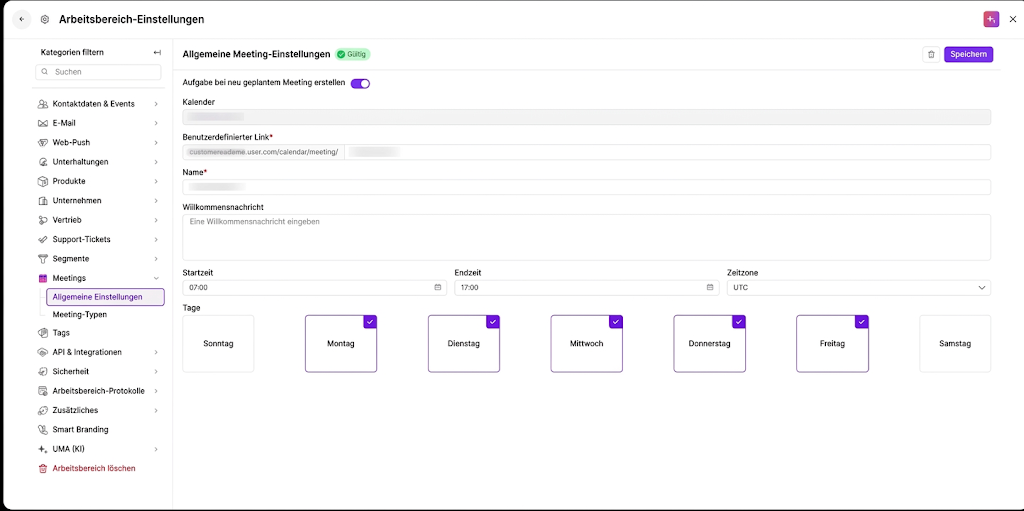Deselect Freitag day card
Viewport: 1024px width, 511px height.
pyautogui.click(x=832, y=344)
